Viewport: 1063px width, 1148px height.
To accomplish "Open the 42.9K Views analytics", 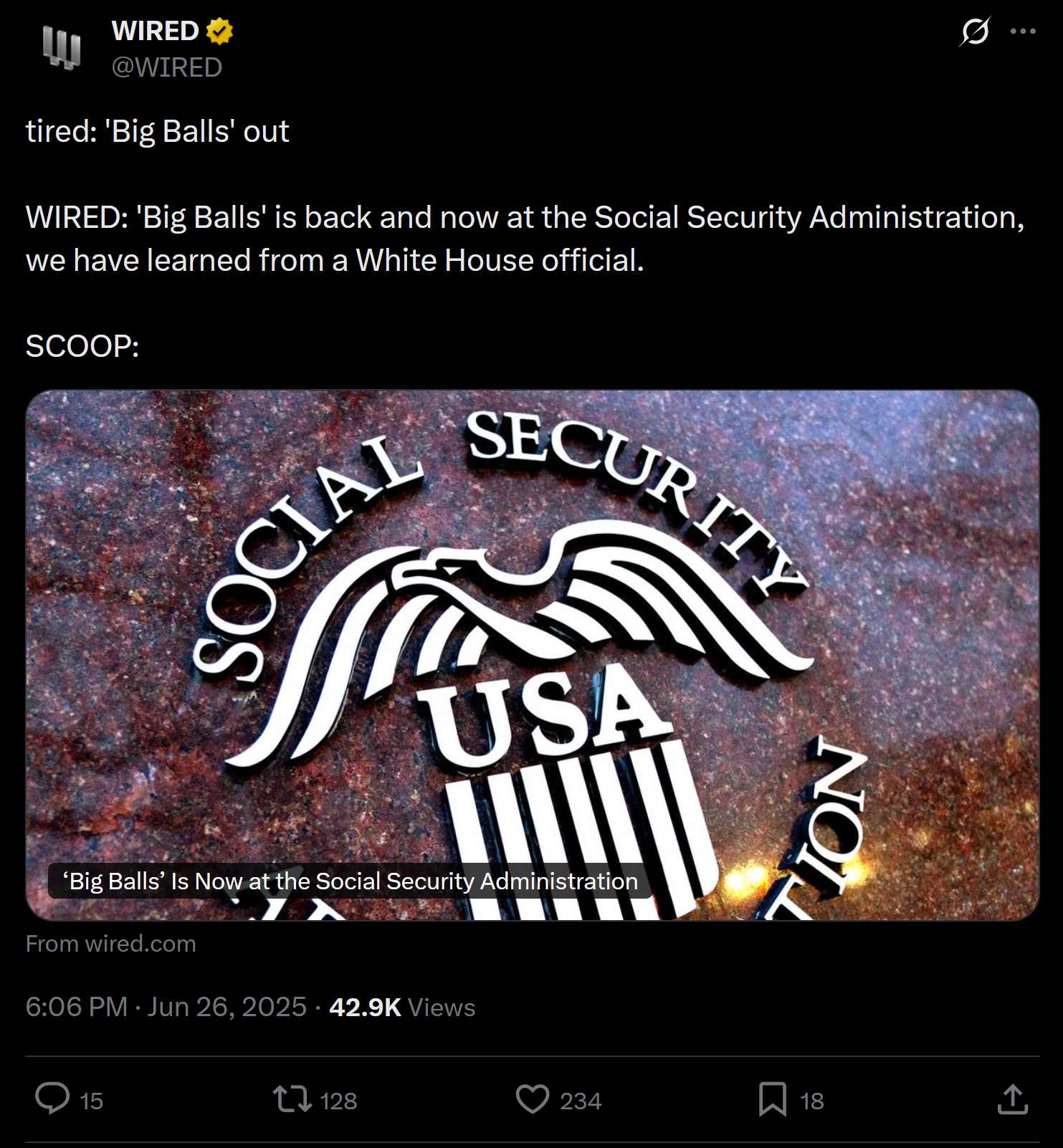I will tap(402, 1007).
